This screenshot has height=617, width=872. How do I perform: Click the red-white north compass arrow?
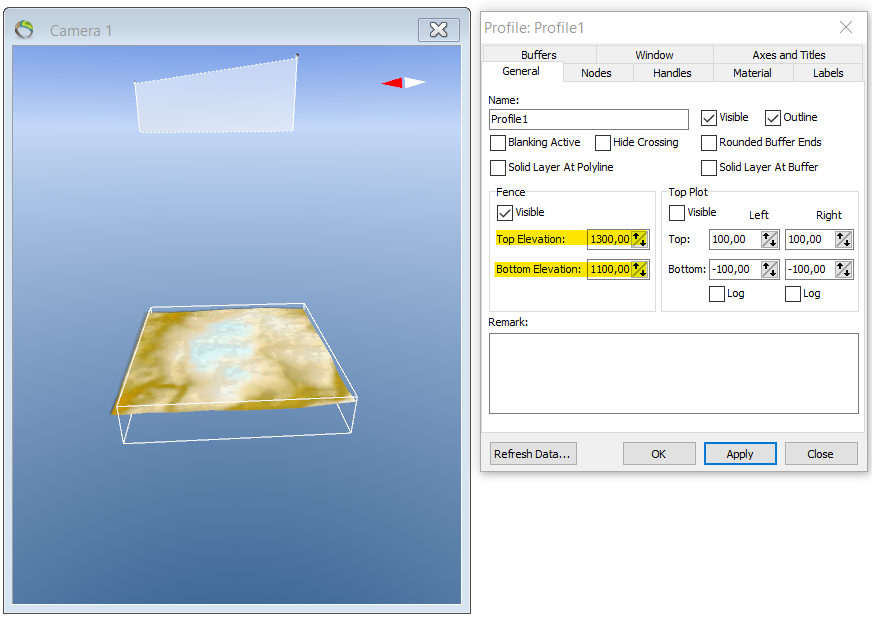(404, 83)
